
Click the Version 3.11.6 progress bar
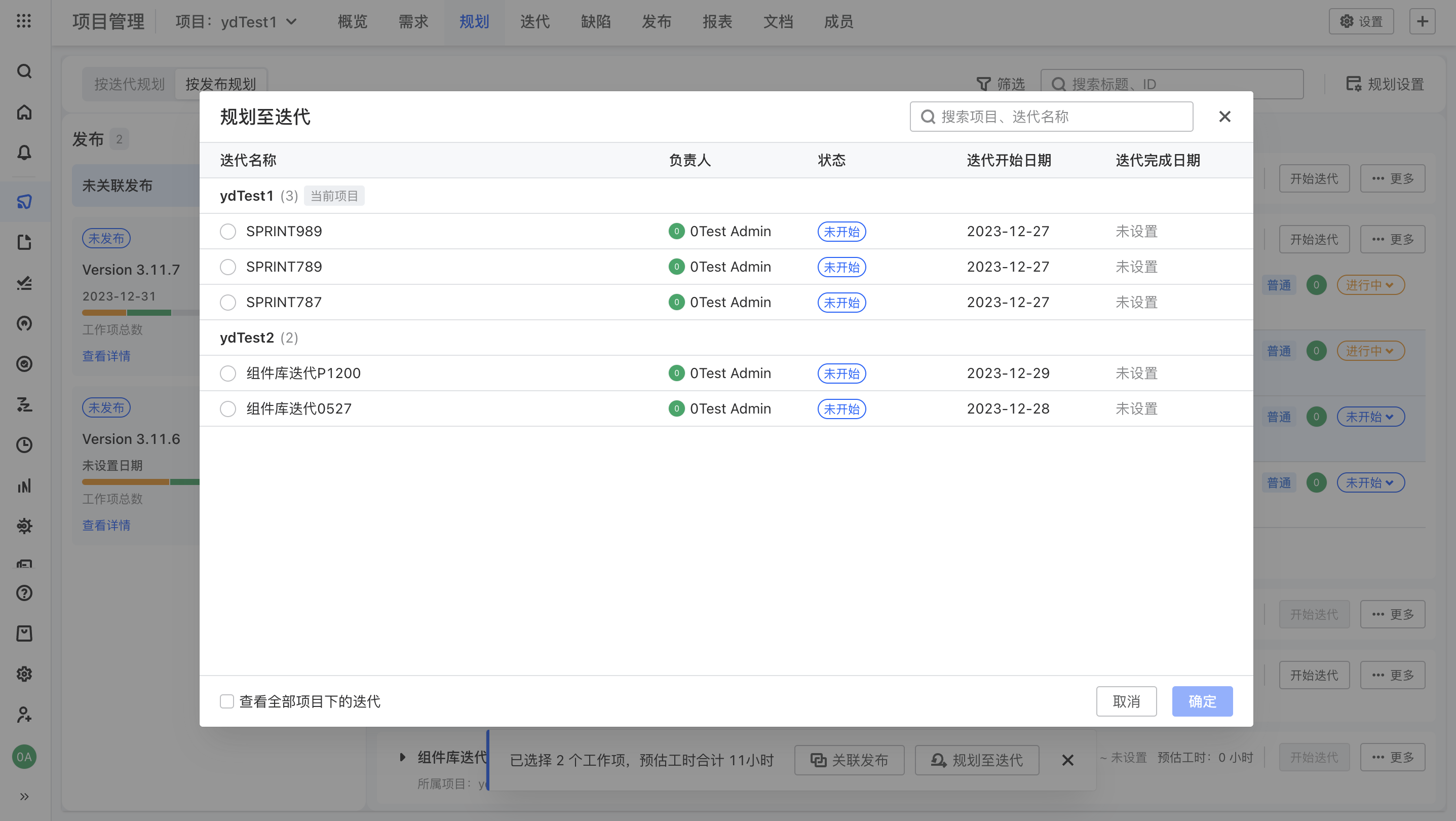point(141,482)
